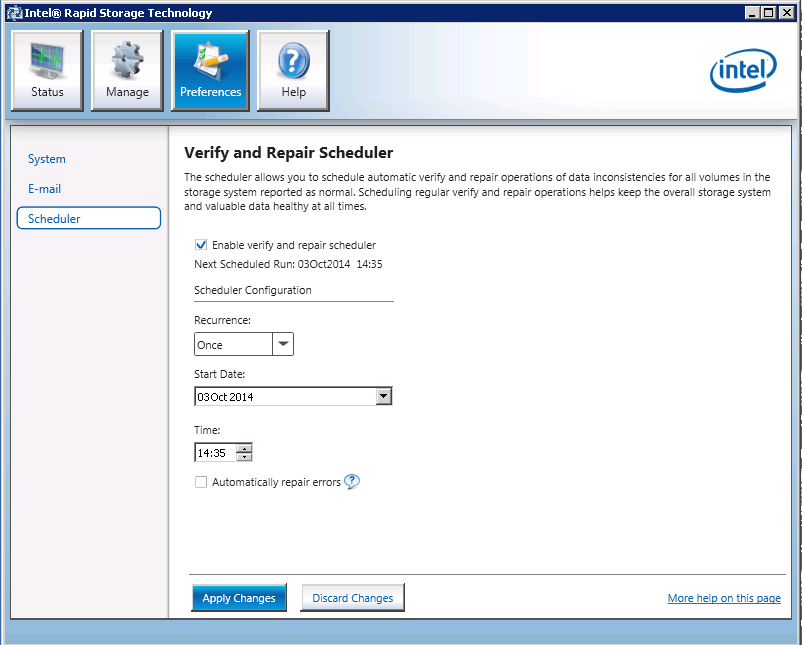Screen dimensions: 802x645
Task: Open the Status monitor icon tab
Action: pyautogui.click(x=47, y=70)
